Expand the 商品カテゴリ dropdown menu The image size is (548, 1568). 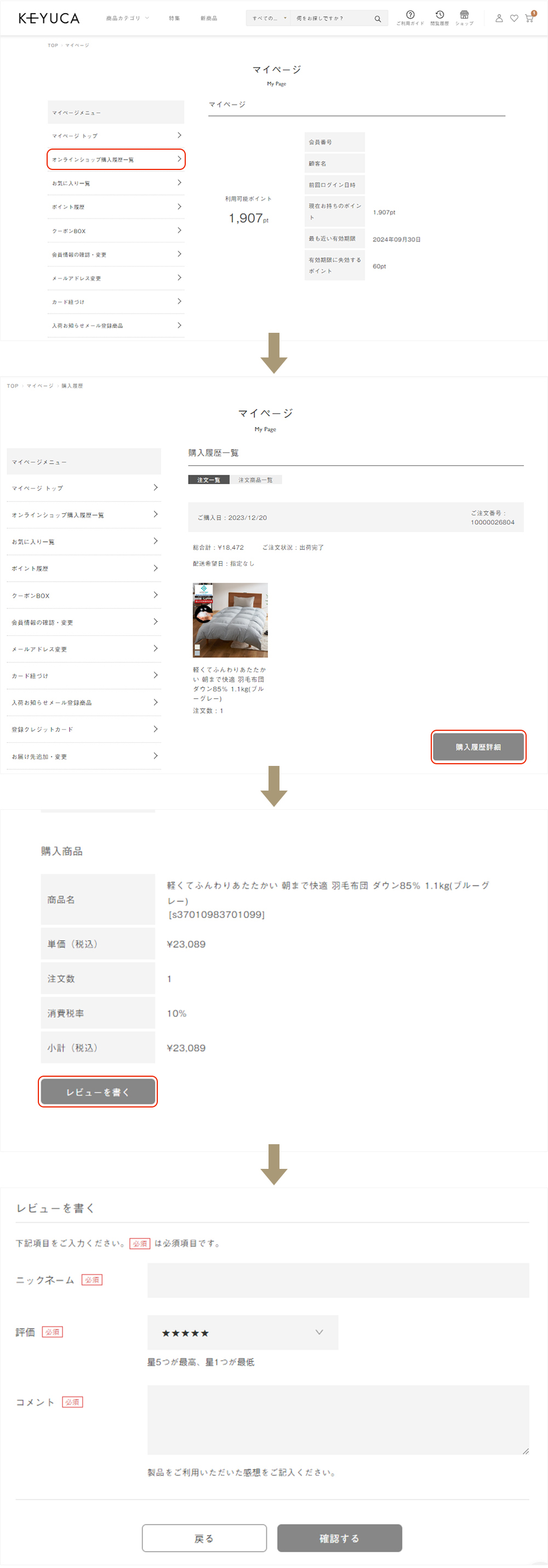pyautogui.click(x=127, y=18)
